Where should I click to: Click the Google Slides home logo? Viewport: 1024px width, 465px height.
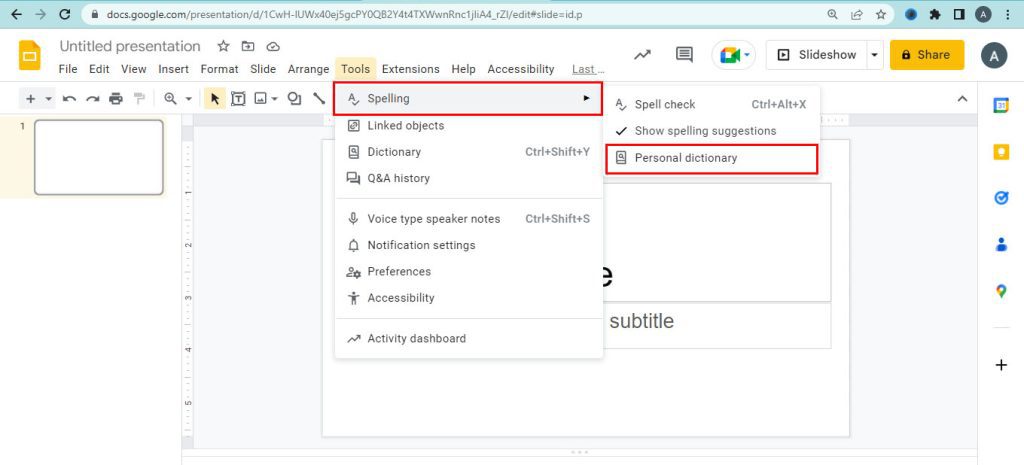29,56
